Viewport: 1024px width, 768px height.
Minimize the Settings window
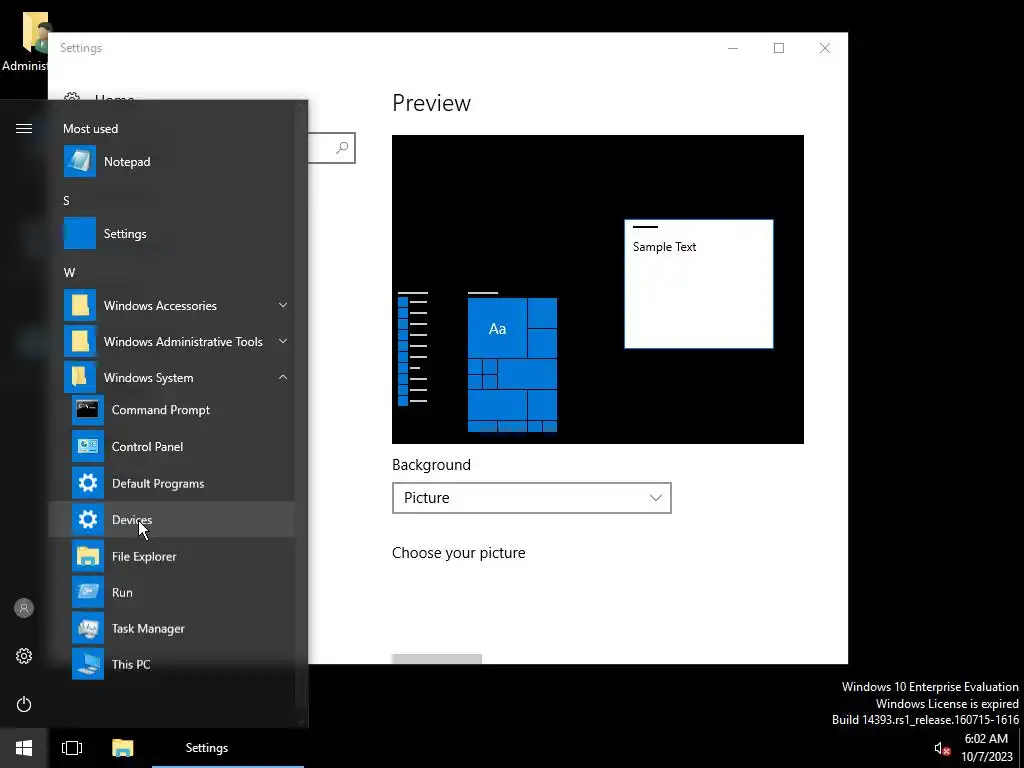click(733, 48)
